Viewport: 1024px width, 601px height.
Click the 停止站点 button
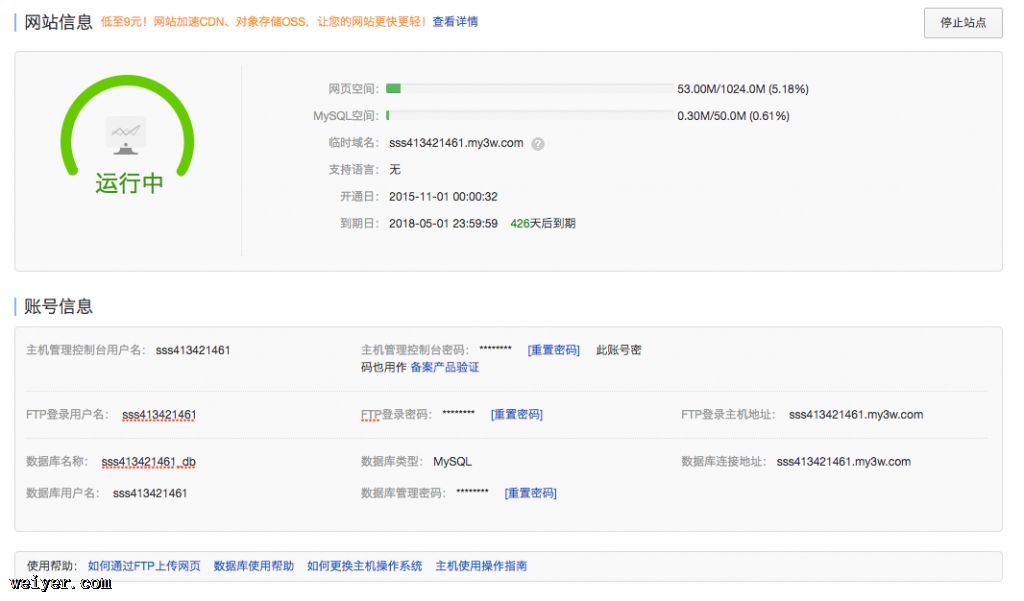pyautogui.click(x=963, y=23)
